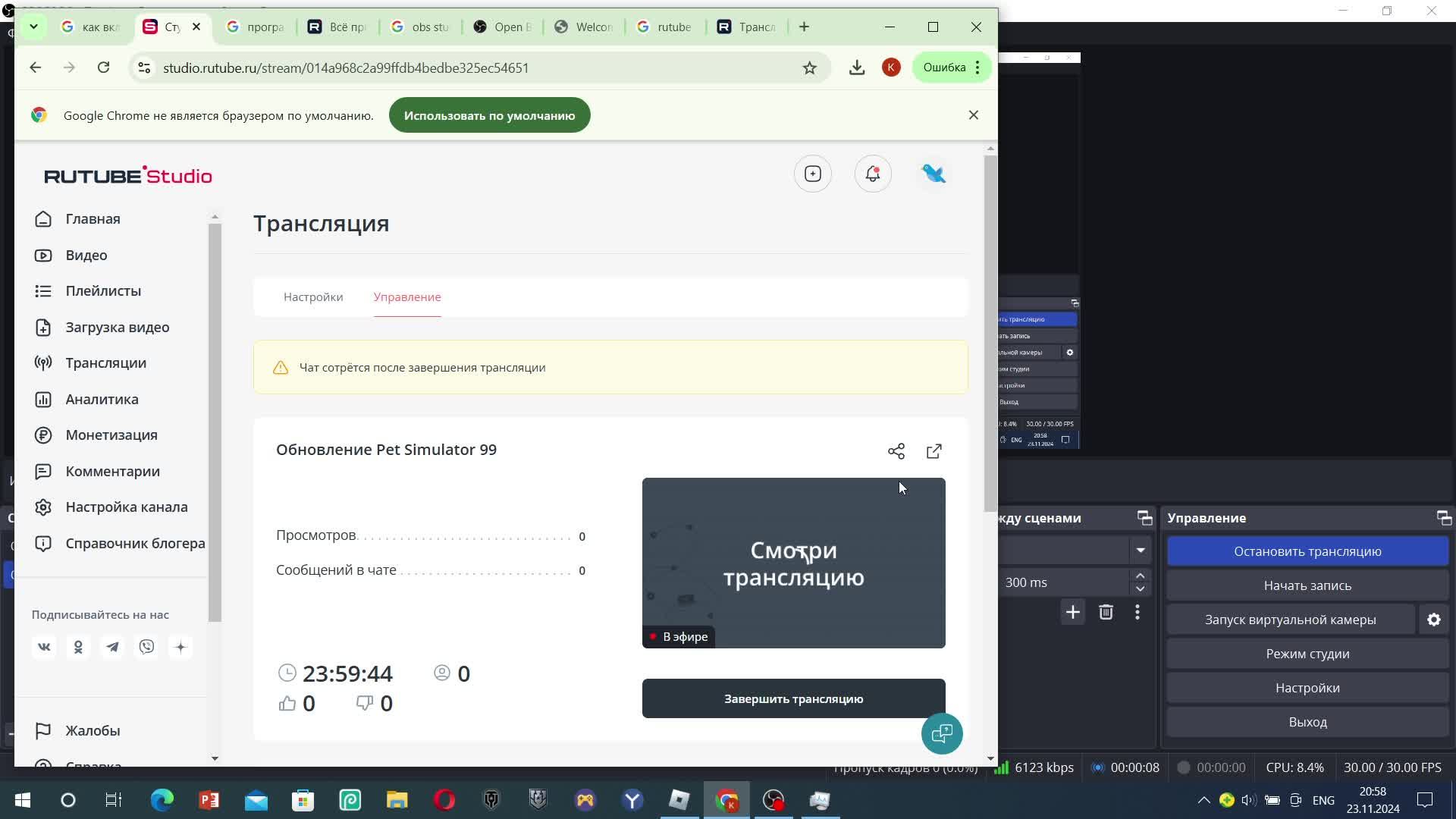The width and height of the screenshot is (1456, 819).
Task: Open Трансляции in sidebar
Action: tap(90, 363)
